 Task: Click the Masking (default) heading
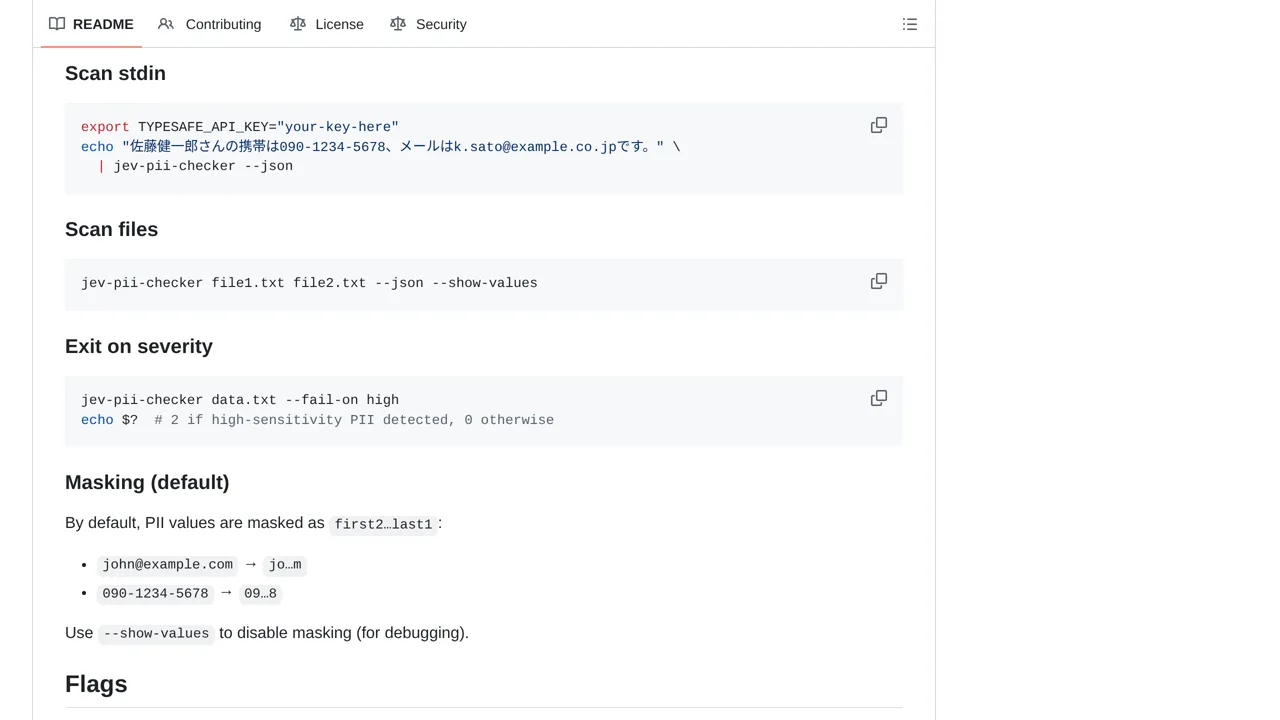pos(147,482)
